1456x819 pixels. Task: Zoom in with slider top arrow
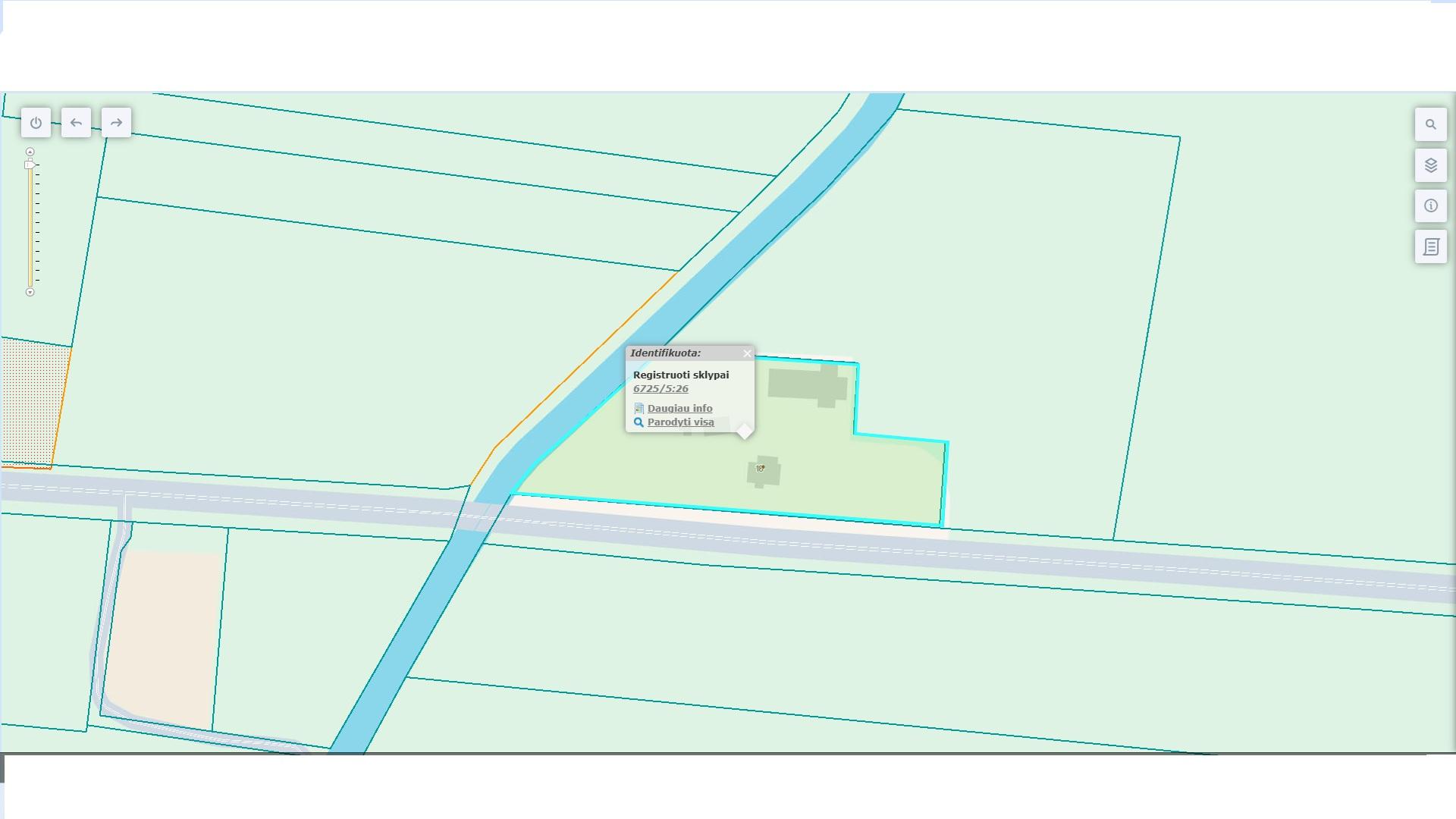coord(30,152)
